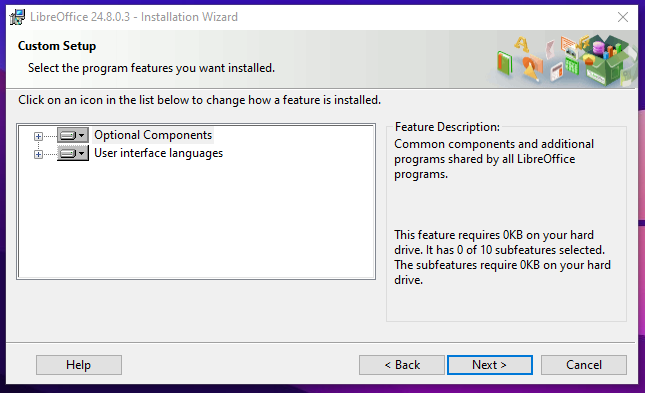Open User interface languages install-state dropdown
The image size is (645, 393).
73,153
